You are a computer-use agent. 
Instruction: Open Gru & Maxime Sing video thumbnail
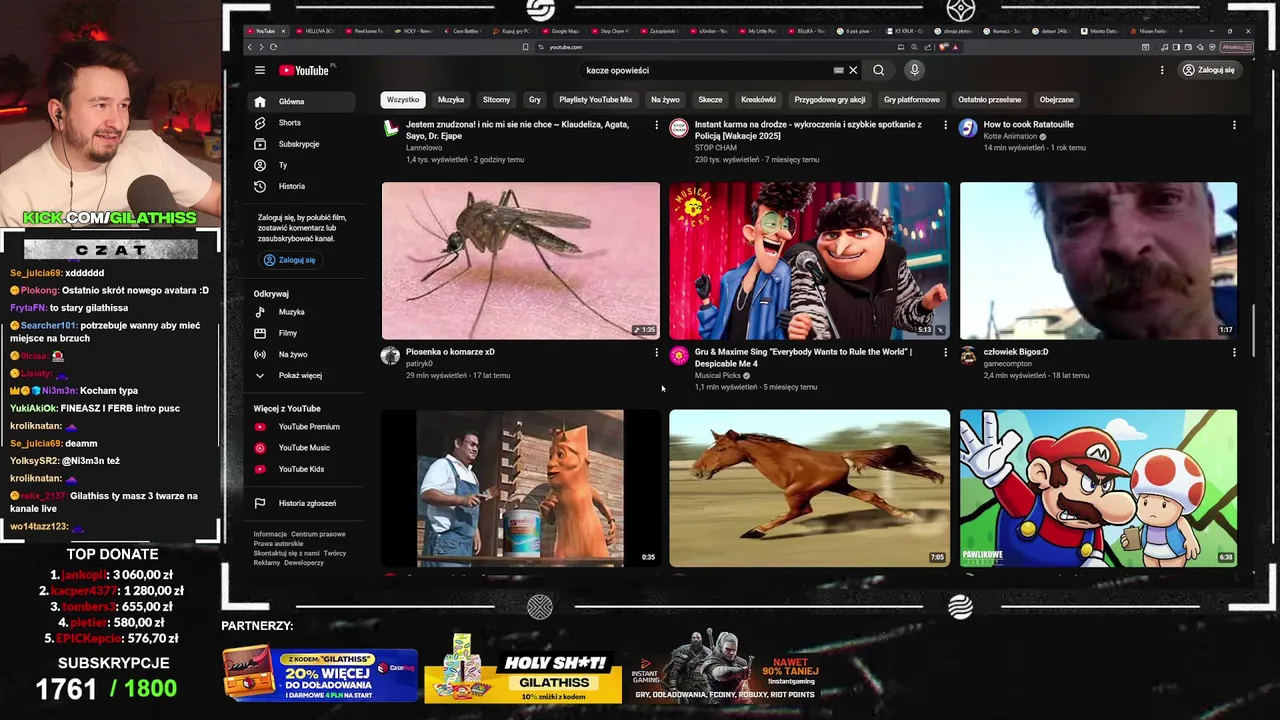coord(809,260)
